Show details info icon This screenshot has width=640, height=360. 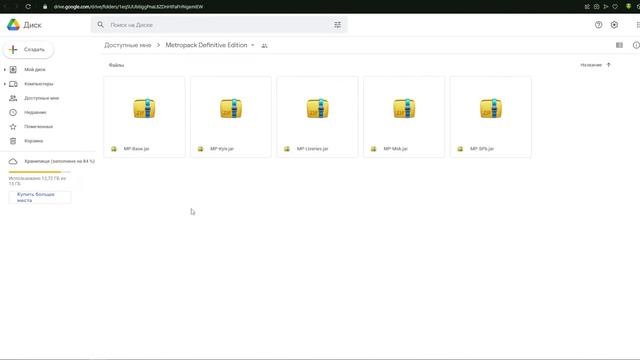(x=636, y=45)
